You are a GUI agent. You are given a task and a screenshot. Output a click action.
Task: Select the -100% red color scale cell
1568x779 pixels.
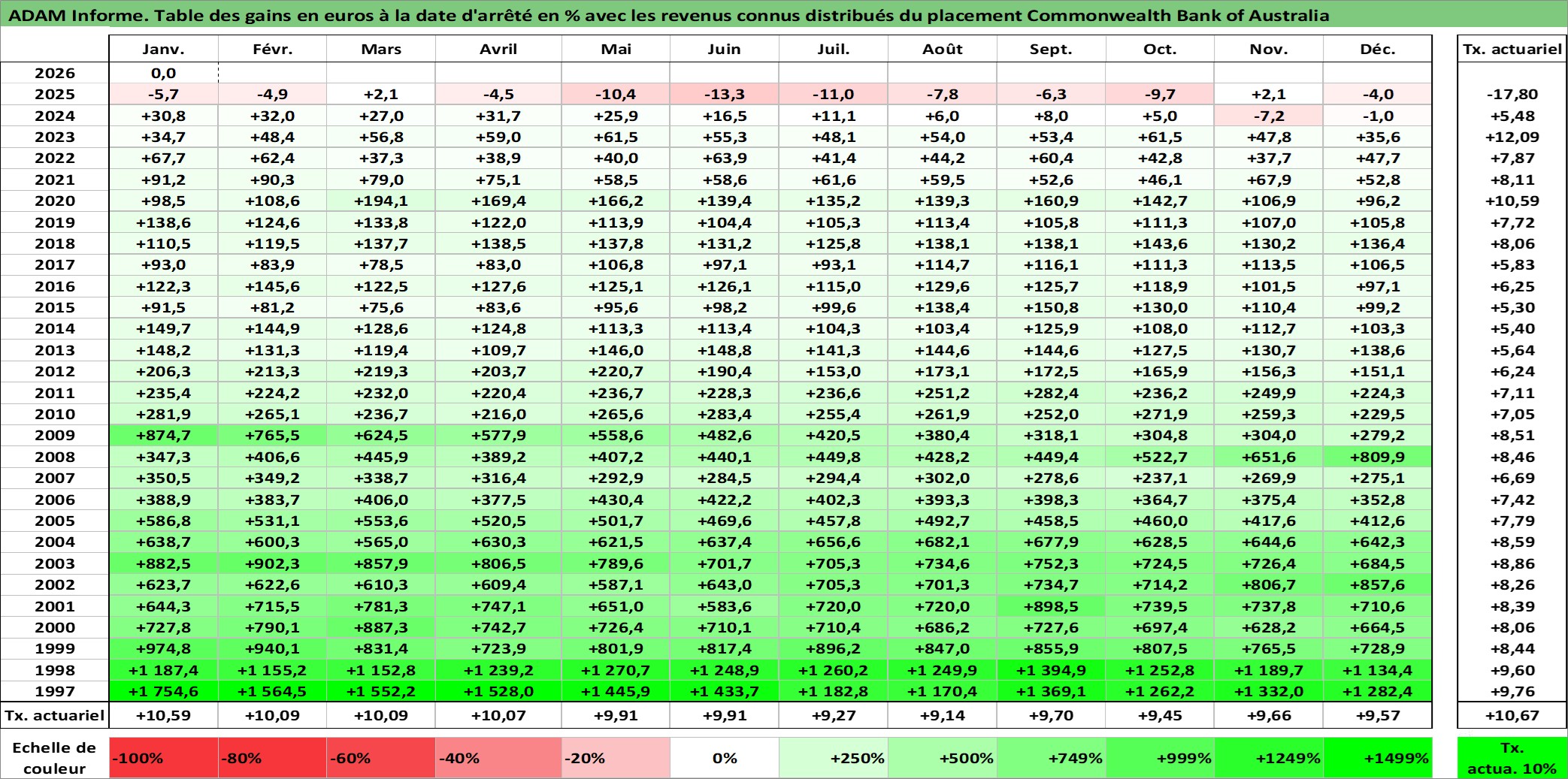(x=164, y=758)
